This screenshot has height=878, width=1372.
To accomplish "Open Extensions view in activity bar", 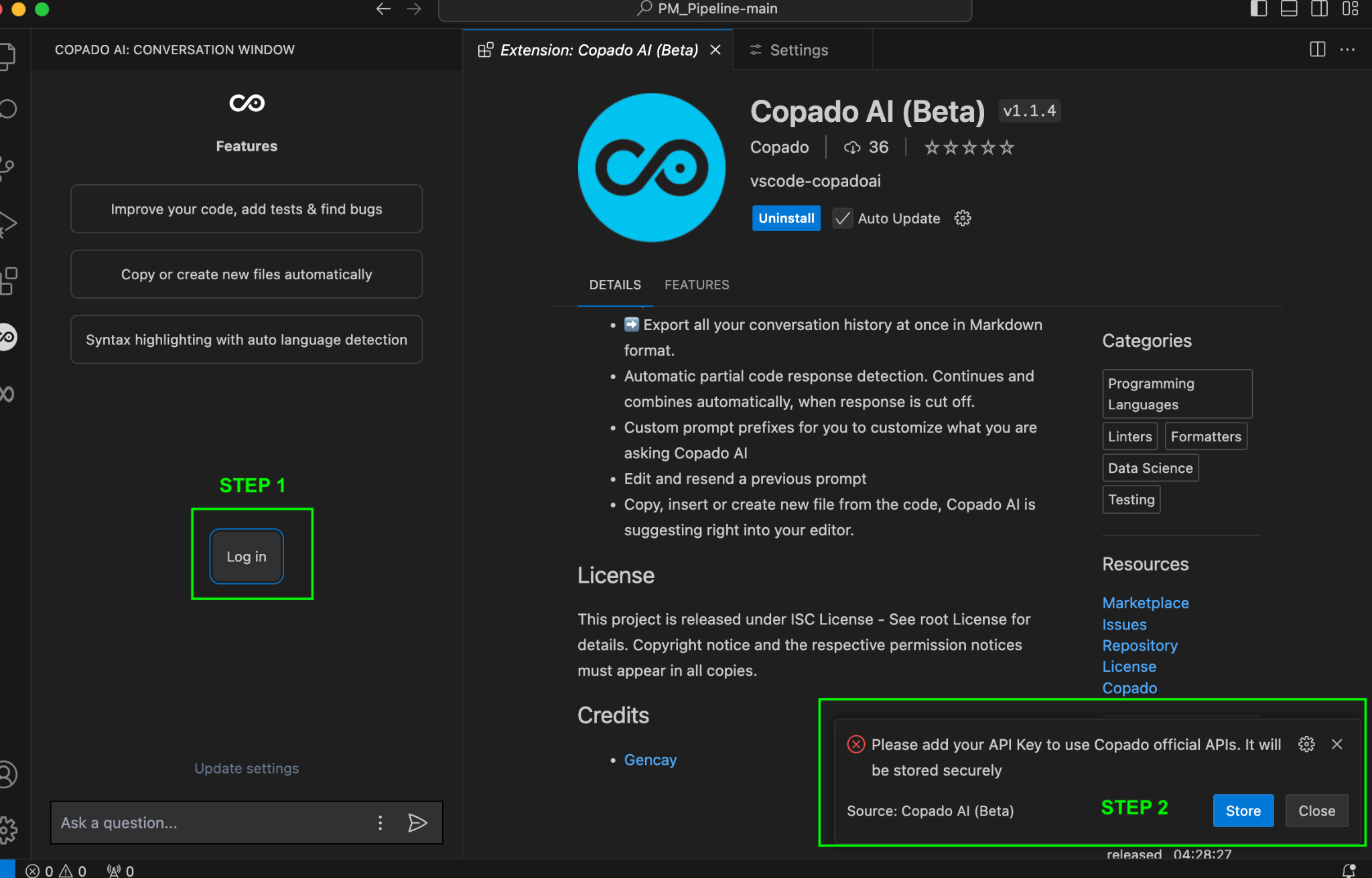I will (8, 281).
